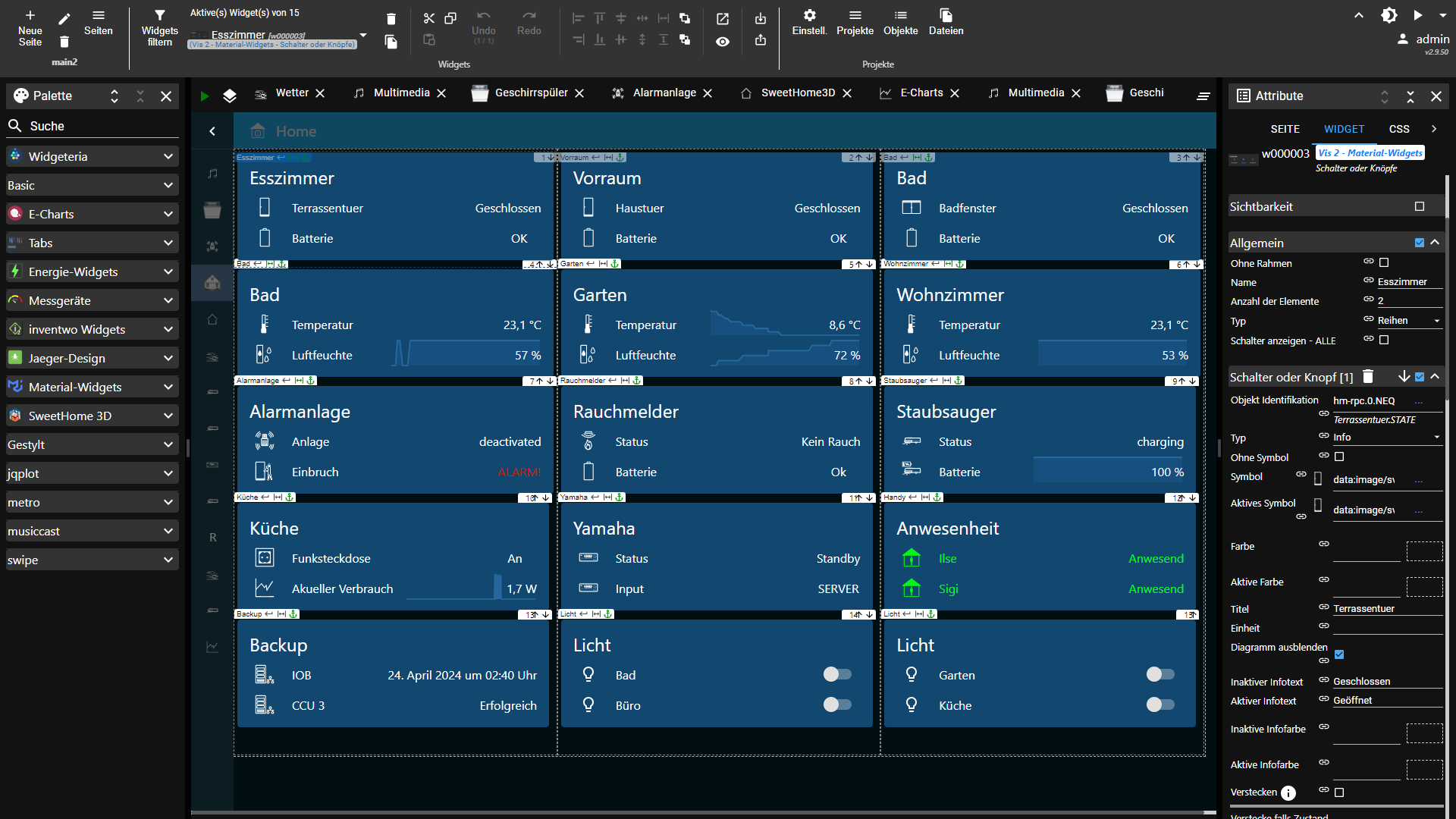Viewport: 1456px width, 819px height.
Task: Switch to the CSS attribute tab
Action: (x=1399, y=129)
